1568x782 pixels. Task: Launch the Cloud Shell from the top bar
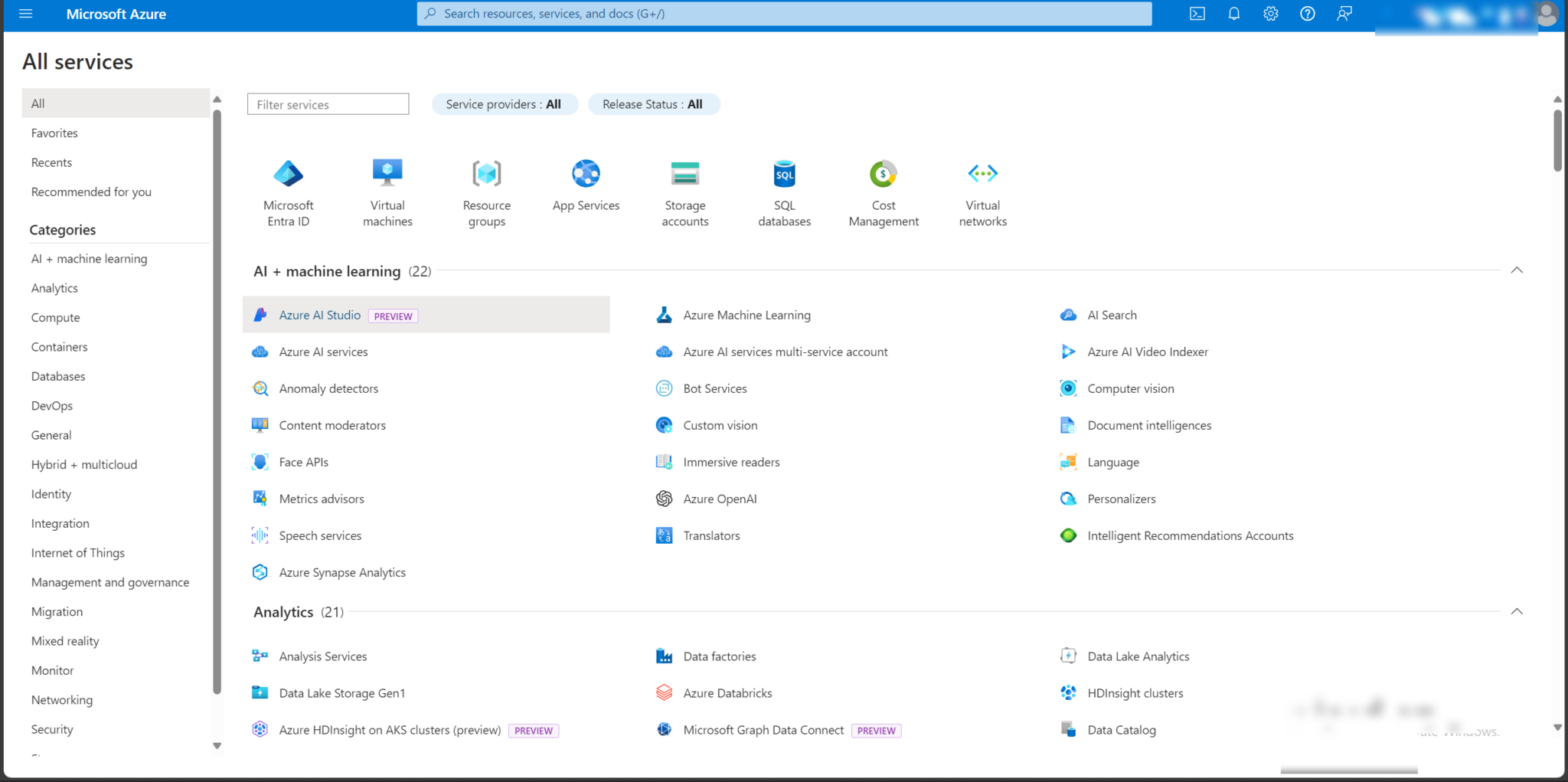[x=1197, y=13]
